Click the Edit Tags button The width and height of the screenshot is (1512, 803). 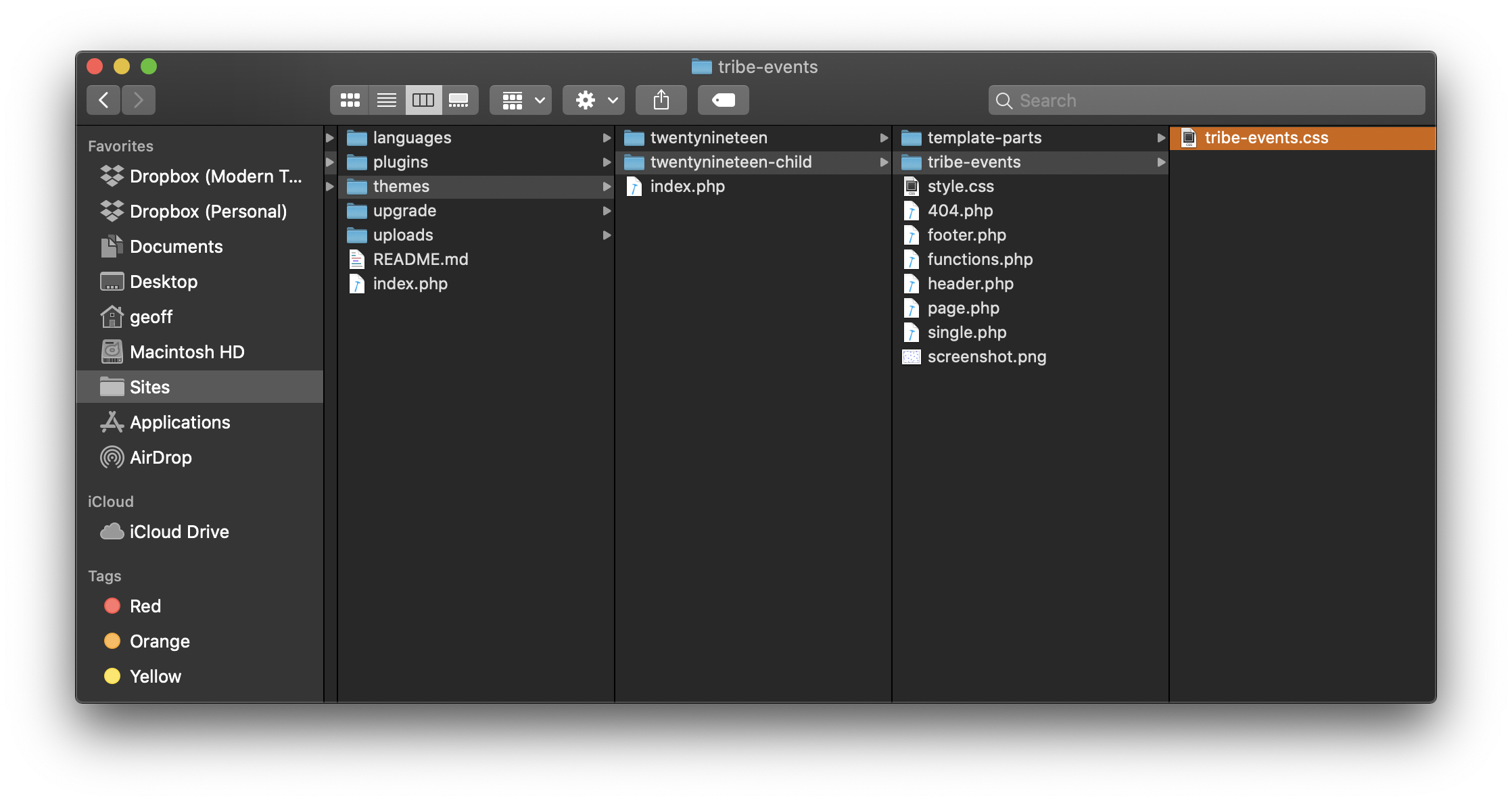(724, 100)
